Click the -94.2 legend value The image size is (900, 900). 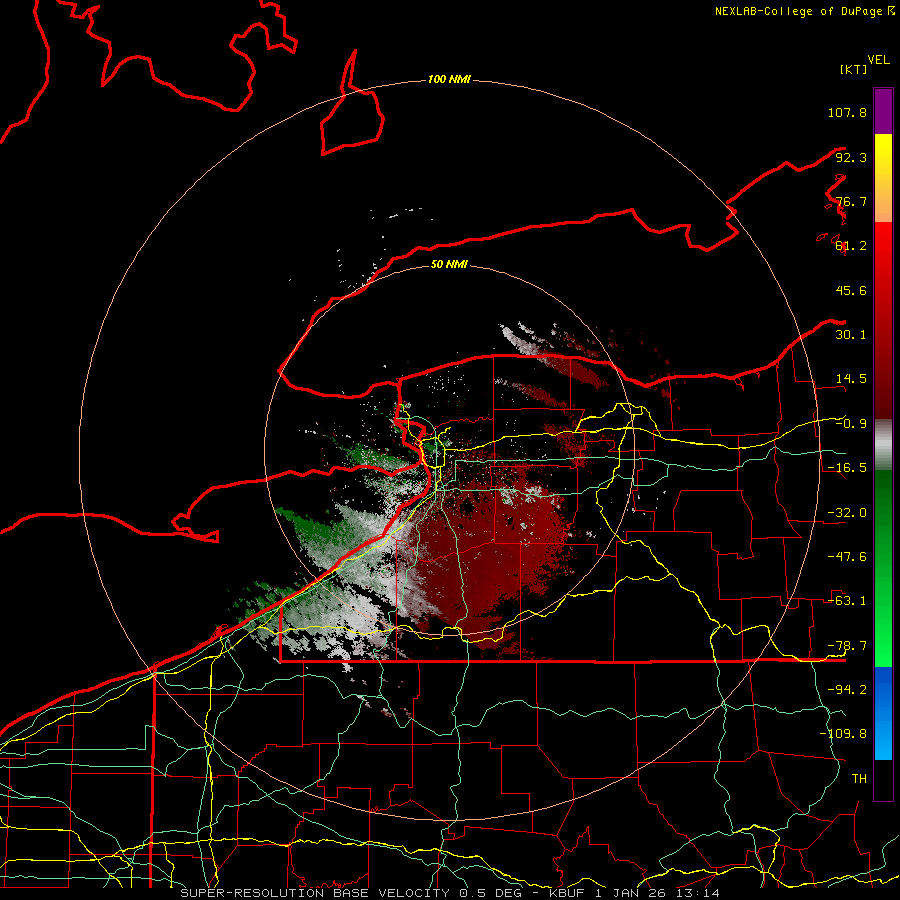[847, 690]
